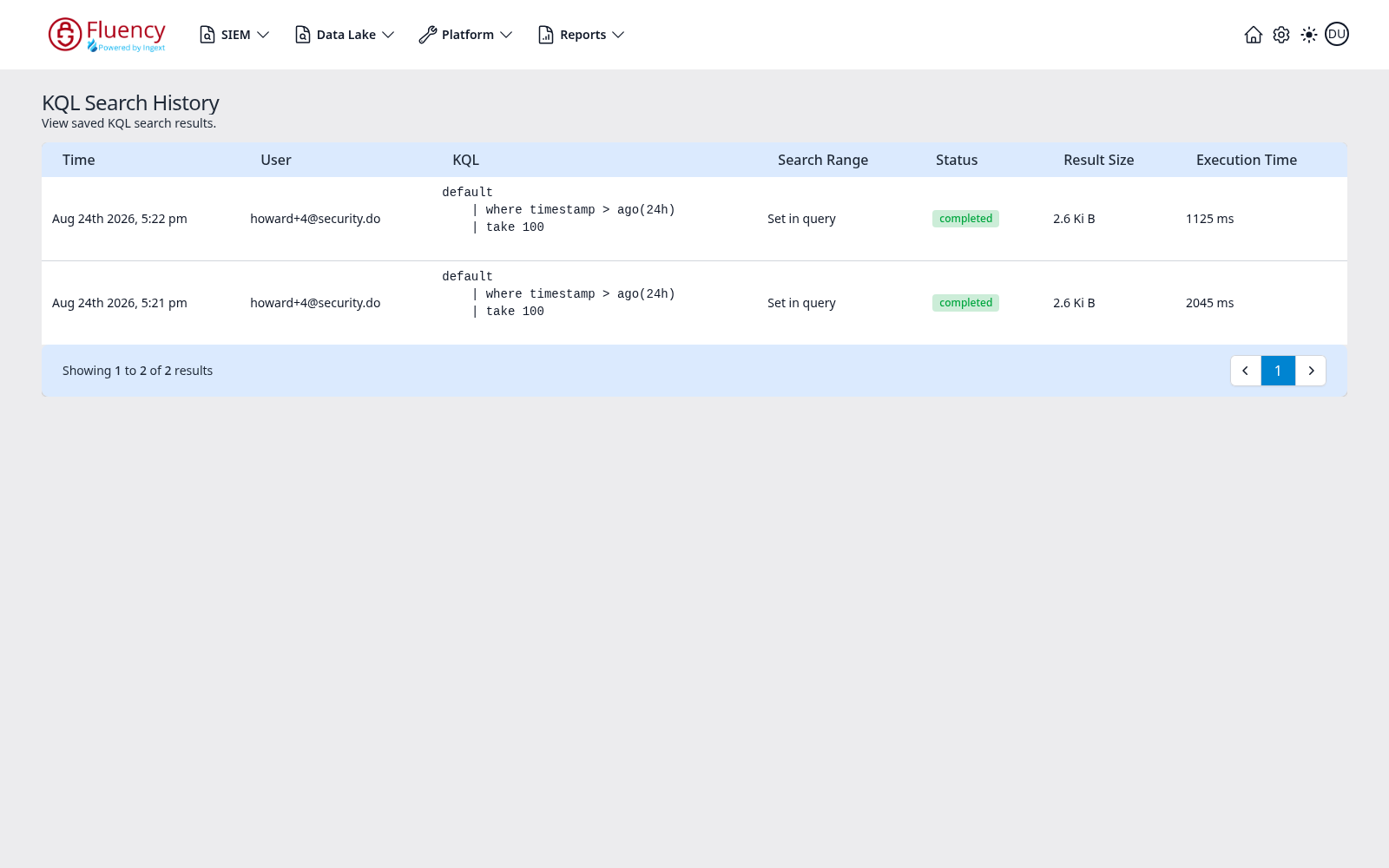Click Set in query in 5:22 pm row
1389x868 pixels.
coord(801,219)
